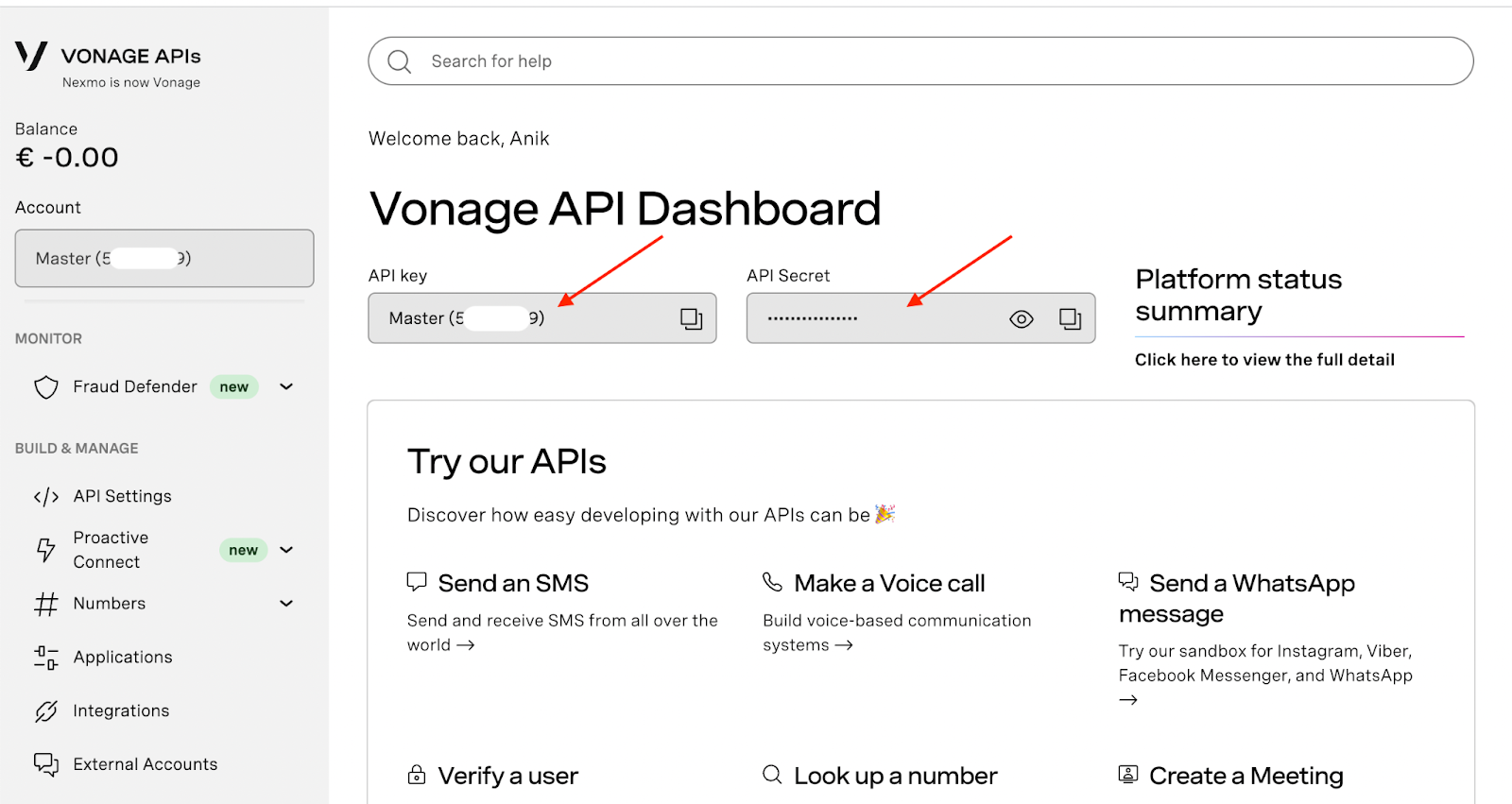Open External Accounts in the sidebar
Screen dimensions: 1512x804
[145, 764]
